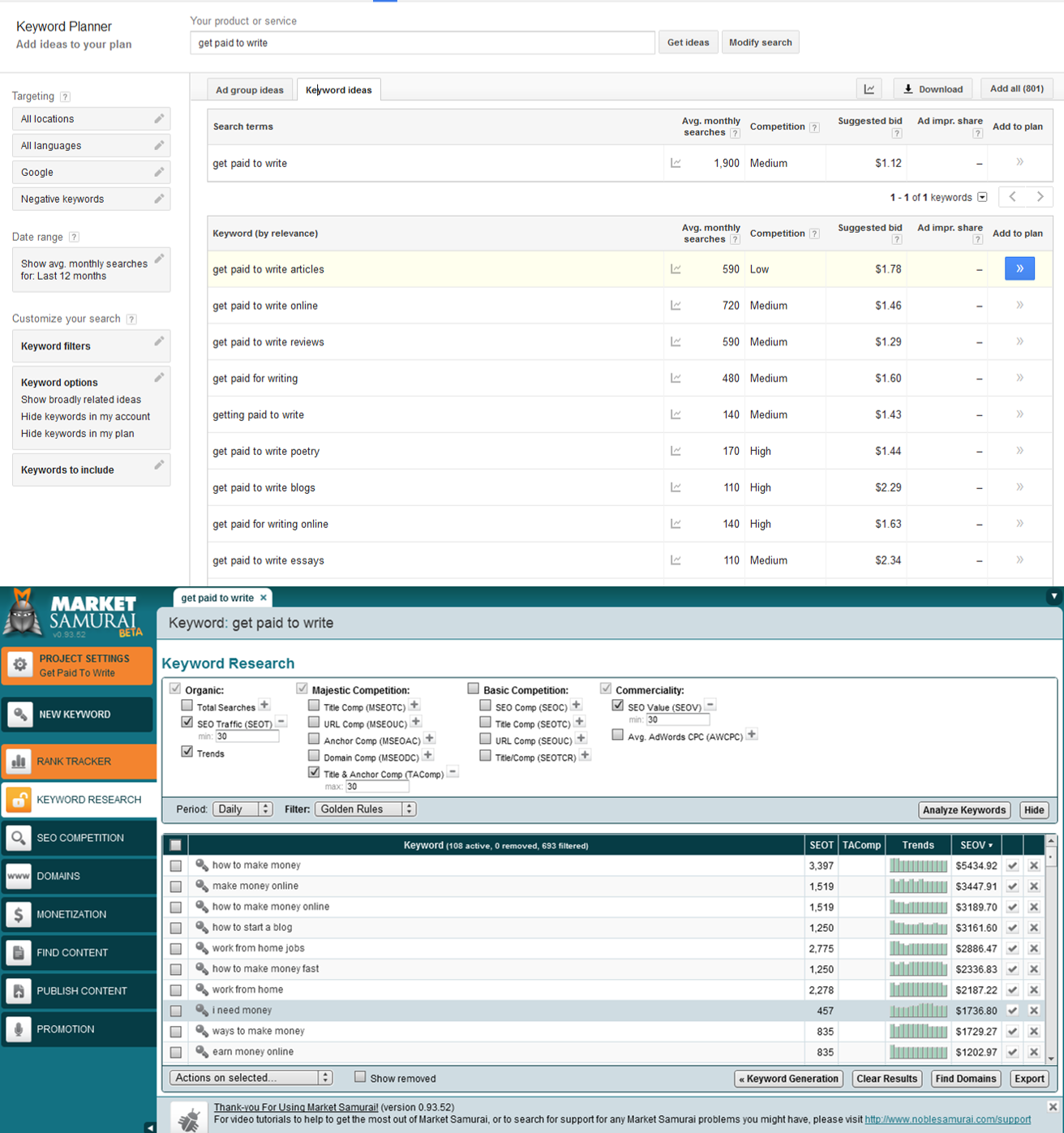The height and width of the screenshot is (1133, 1064).
Task: Open Actions on selected dropdown
Action: point(251,1078)
